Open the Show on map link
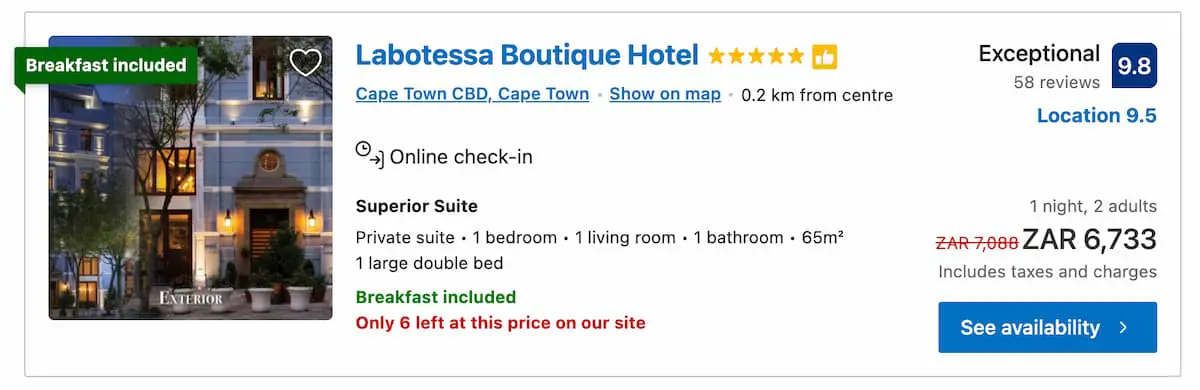1200x390 pixels. 665,95
